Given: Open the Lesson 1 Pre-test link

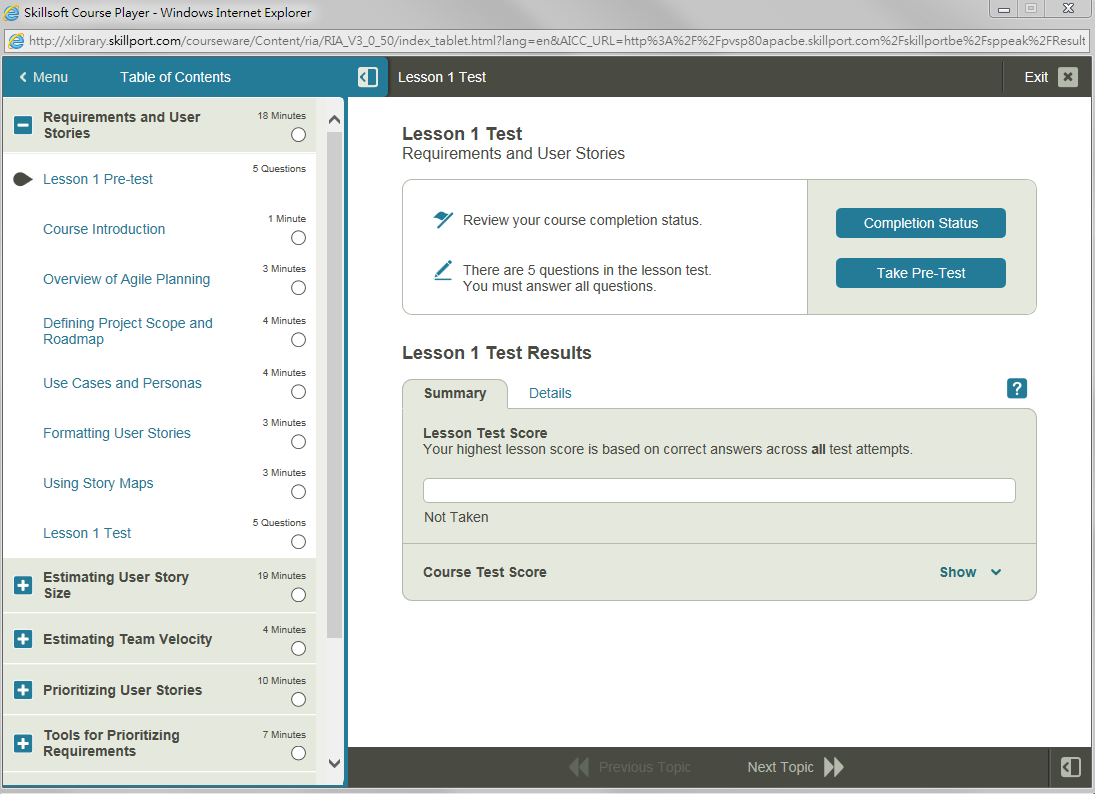Looking at the screenshot, I should pyautogui.click(x=98, y=179).
